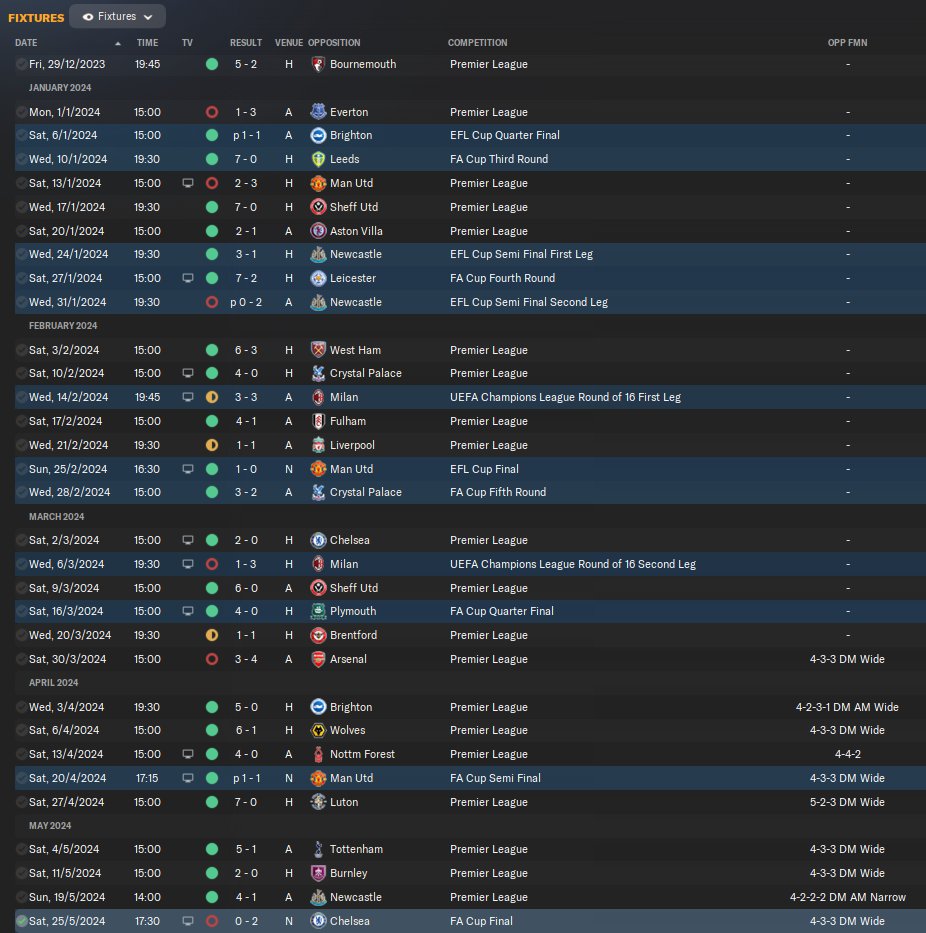Click Chelsea badge in 2/3/2024 row
The image size is (926, 933).
tap(318, 540)
